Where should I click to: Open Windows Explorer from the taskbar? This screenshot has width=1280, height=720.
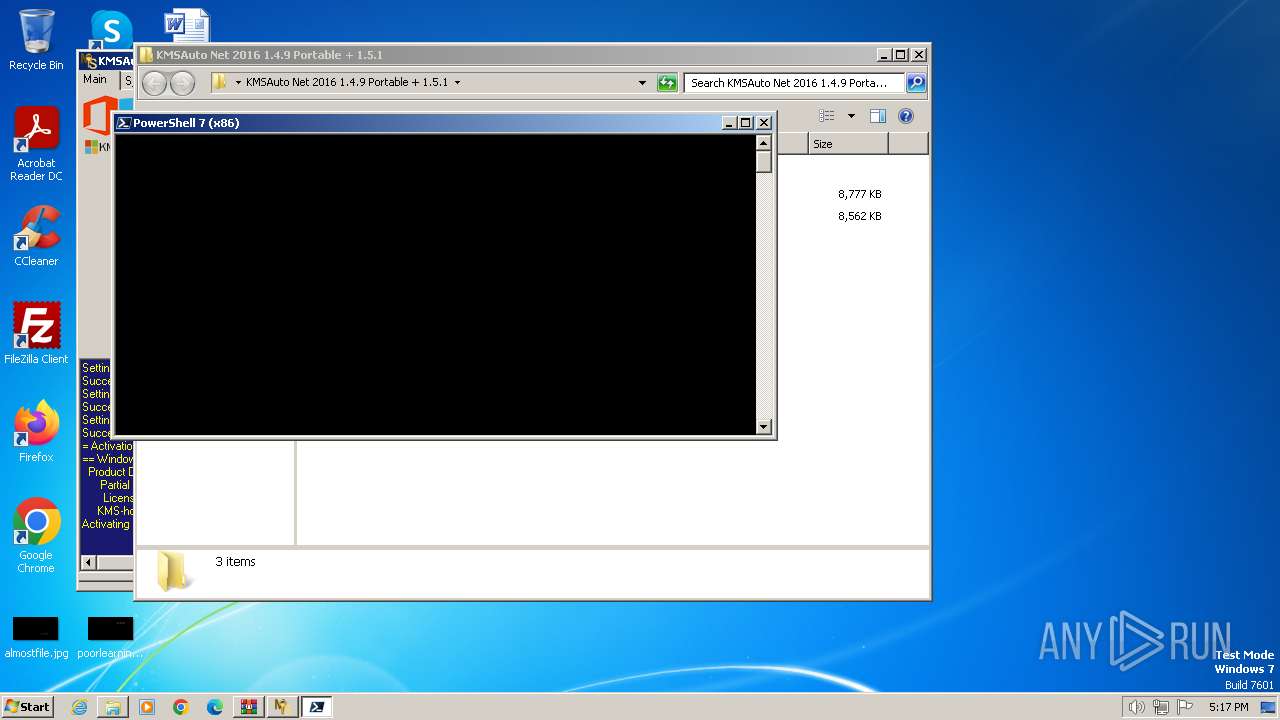113,707
